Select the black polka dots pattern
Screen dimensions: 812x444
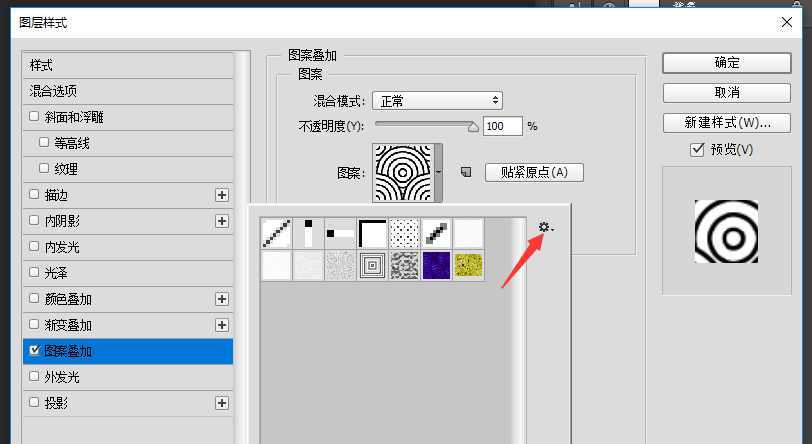pyautogui.click(x=404, y=234)
